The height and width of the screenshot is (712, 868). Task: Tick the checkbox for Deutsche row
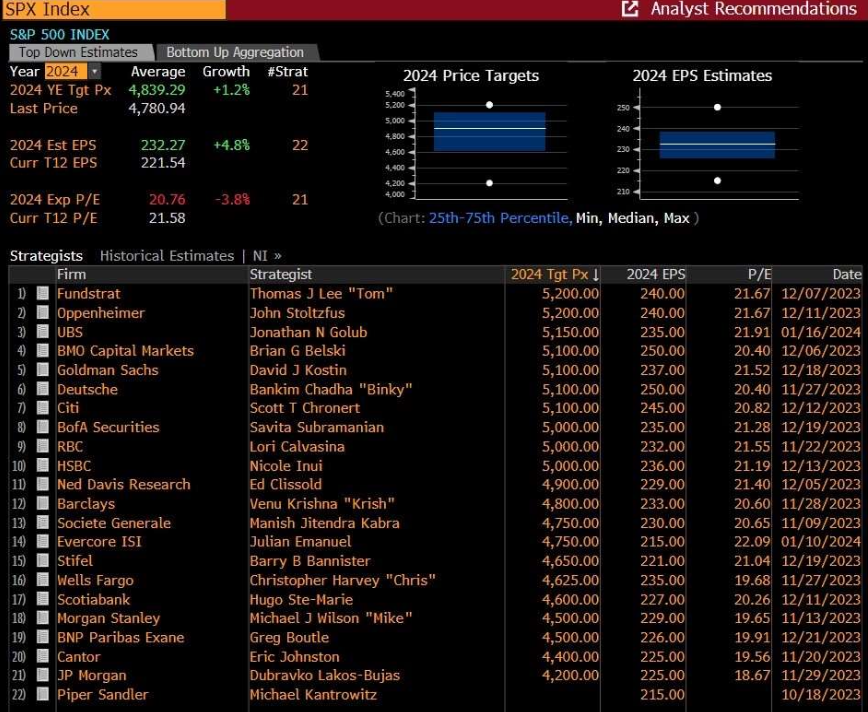point(43,389)
